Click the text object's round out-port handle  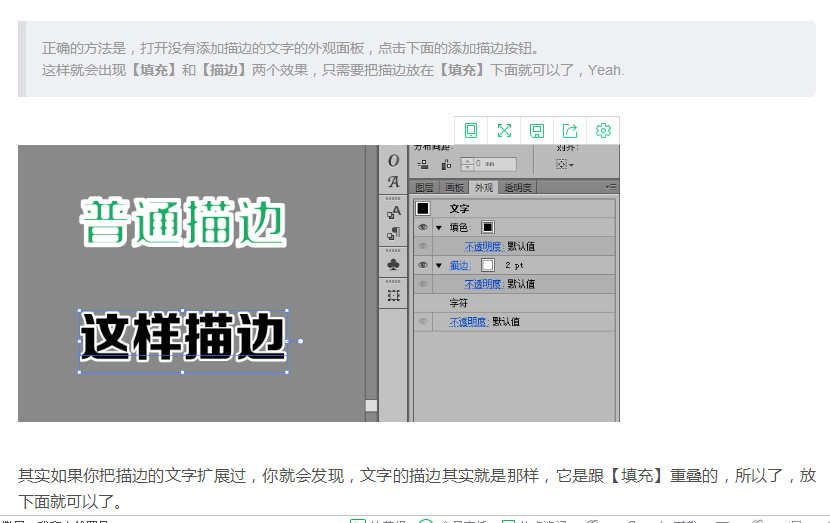tap(300, 341)
